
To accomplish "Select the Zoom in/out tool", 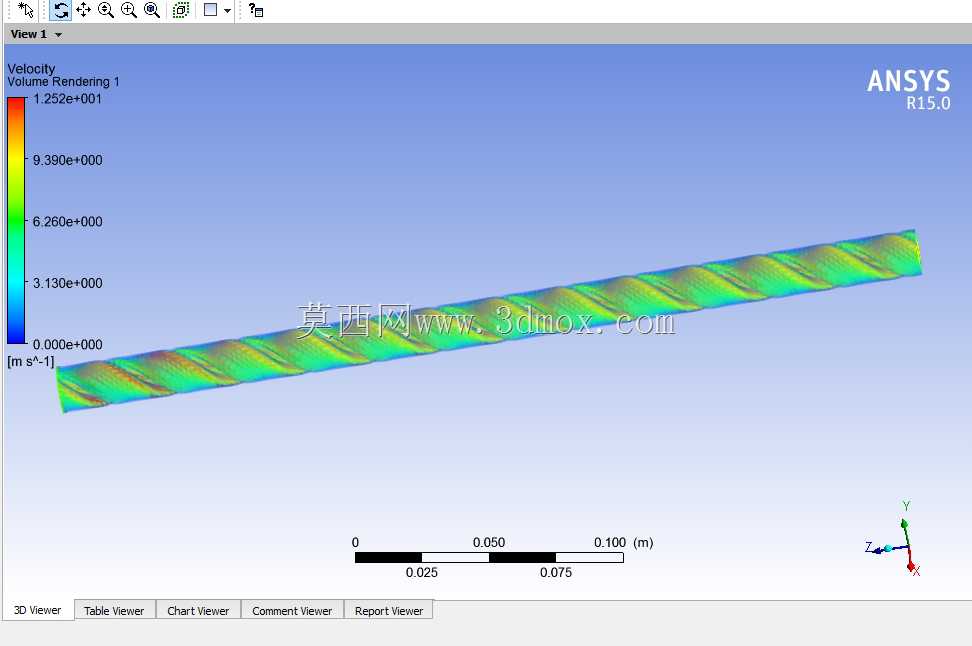I will [x=106, y=10].
